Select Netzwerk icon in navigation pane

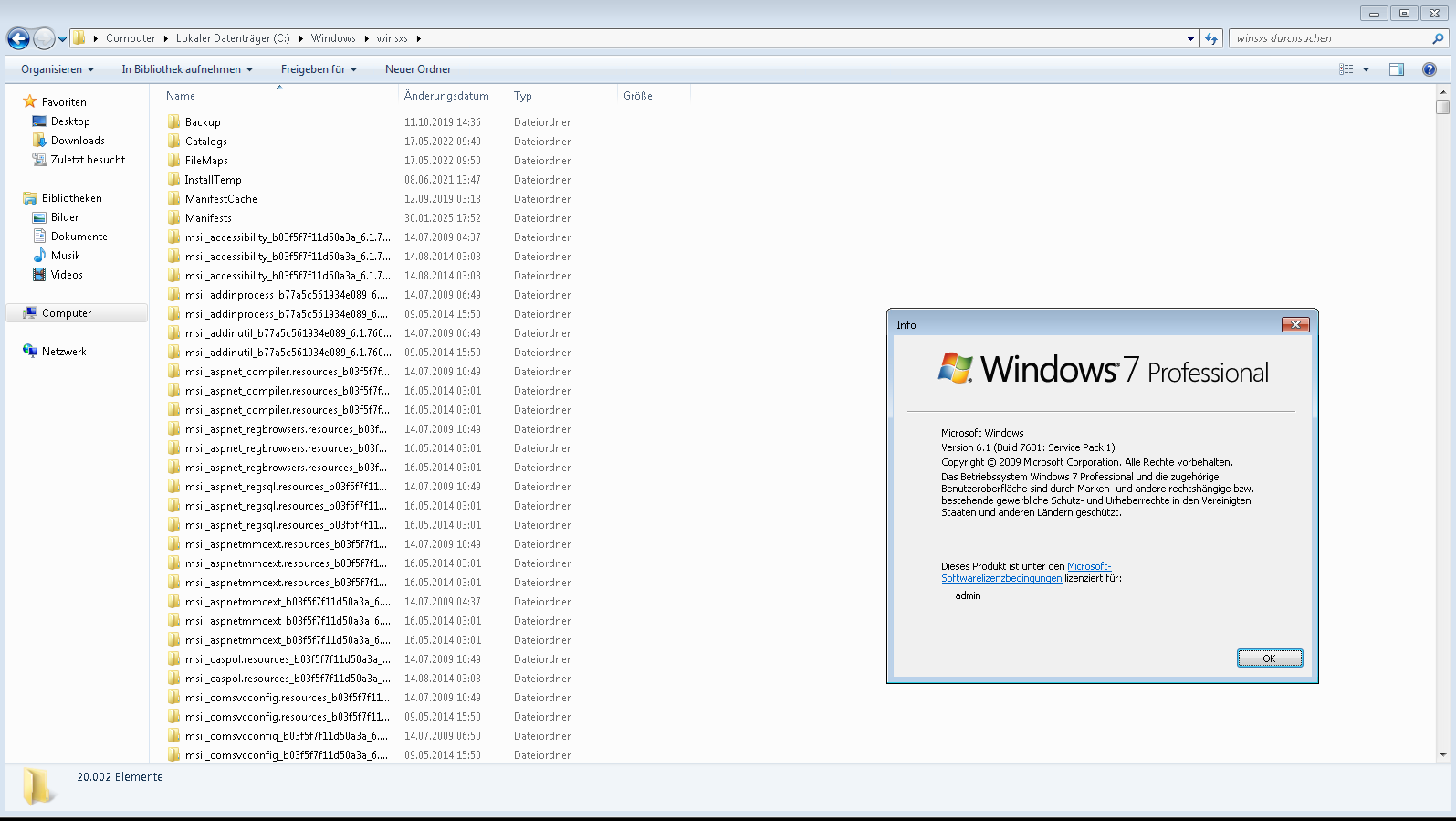click(30, 352)
